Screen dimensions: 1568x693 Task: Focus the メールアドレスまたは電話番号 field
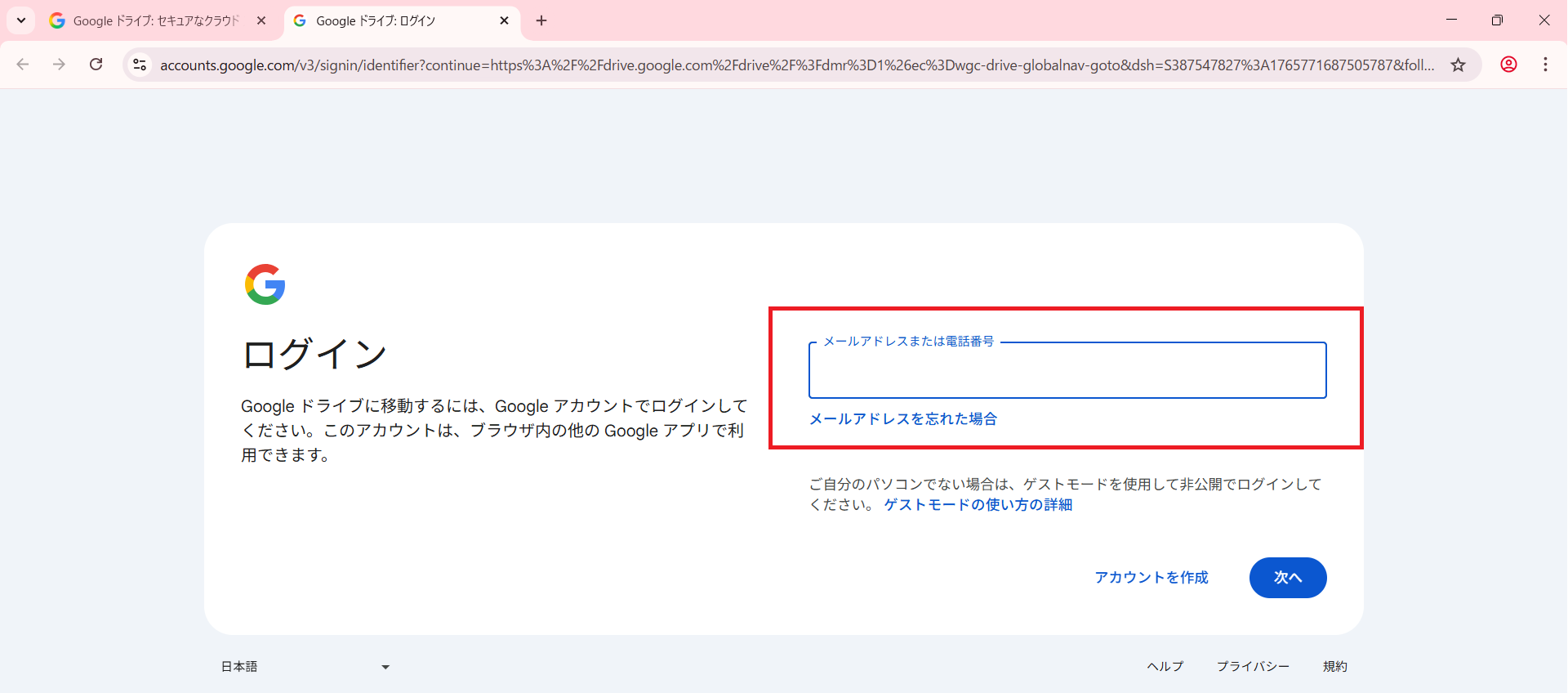[x=1067, y=370]
